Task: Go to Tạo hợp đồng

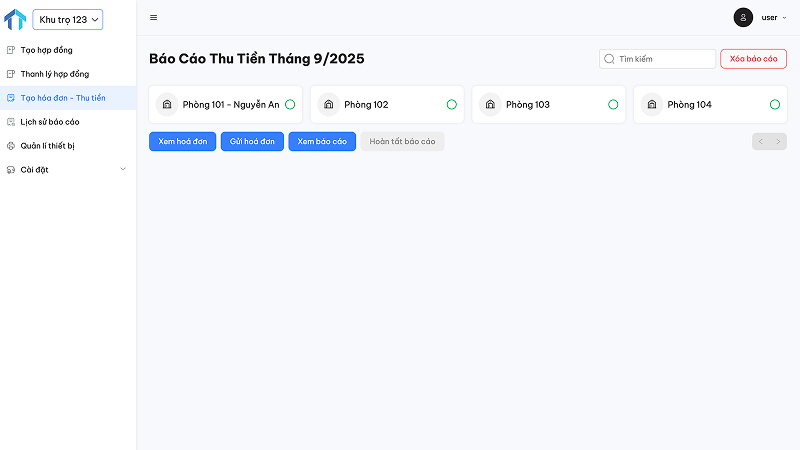Action: click(x=46, y=50)
